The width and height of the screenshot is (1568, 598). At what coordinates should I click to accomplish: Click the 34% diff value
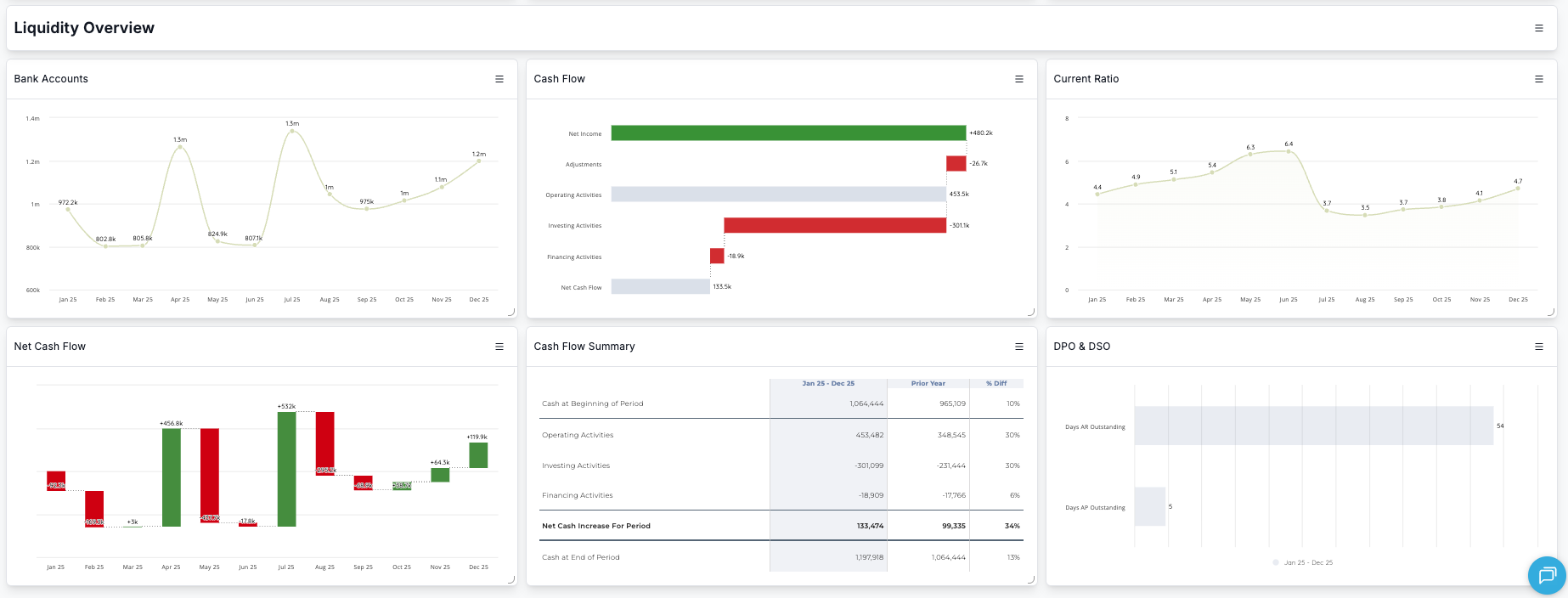(x=1012, y=526)
